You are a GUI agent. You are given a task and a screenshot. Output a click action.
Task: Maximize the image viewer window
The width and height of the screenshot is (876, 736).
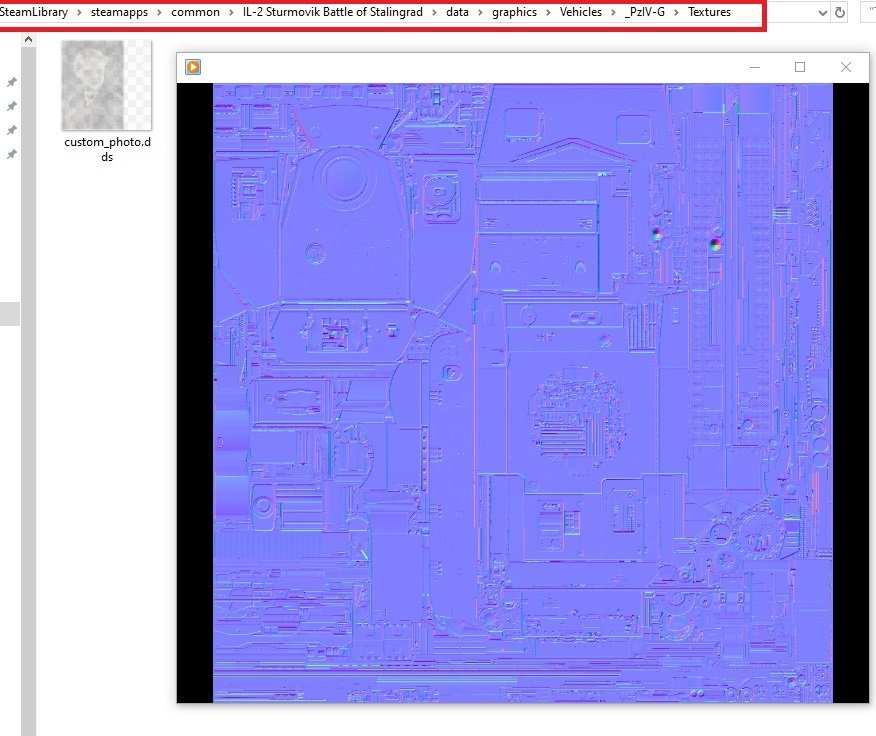[800, 67]
